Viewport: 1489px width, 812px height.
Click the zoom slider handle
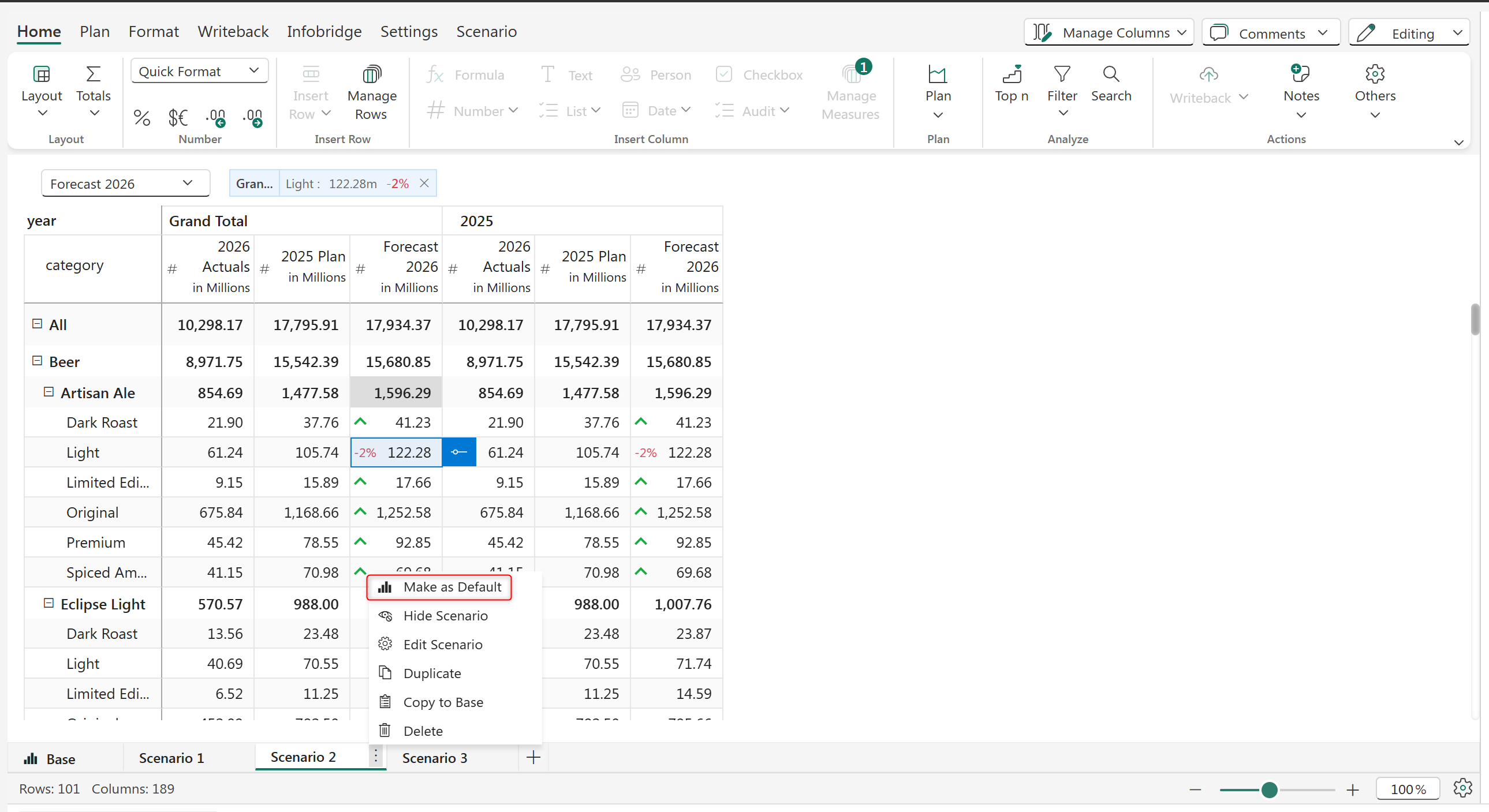pyautogui.click(x=1269, y=789)
